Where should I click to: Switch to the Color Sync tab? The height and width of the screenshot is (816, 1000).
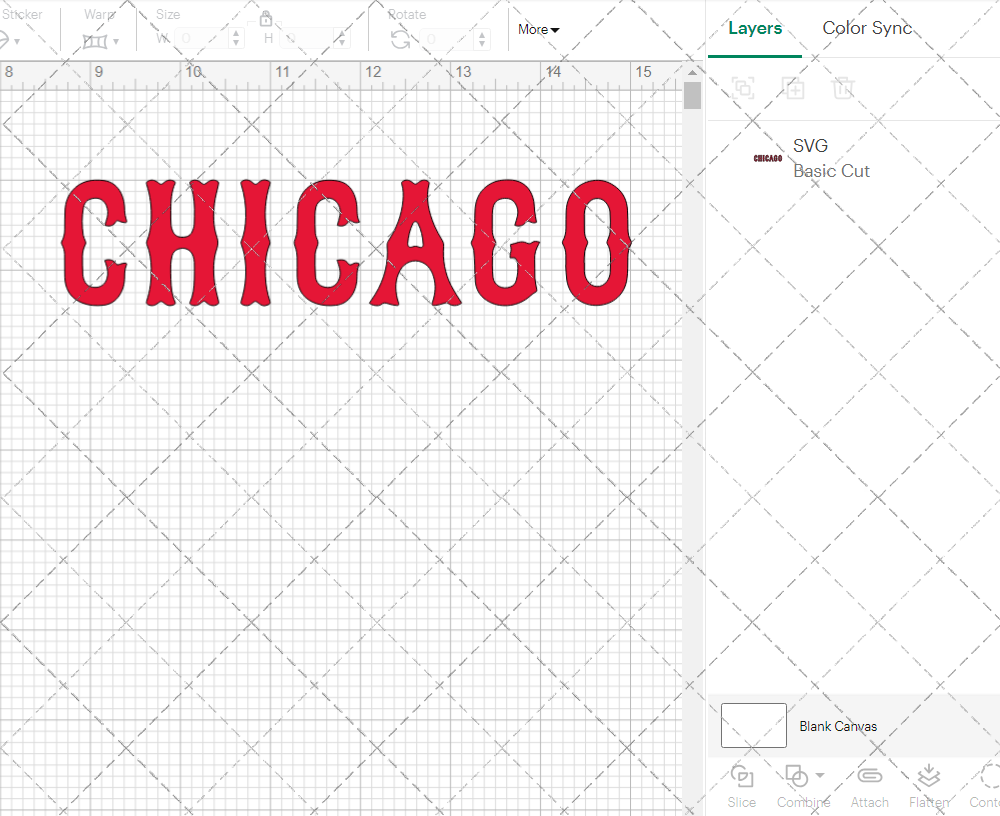point(867,28)
